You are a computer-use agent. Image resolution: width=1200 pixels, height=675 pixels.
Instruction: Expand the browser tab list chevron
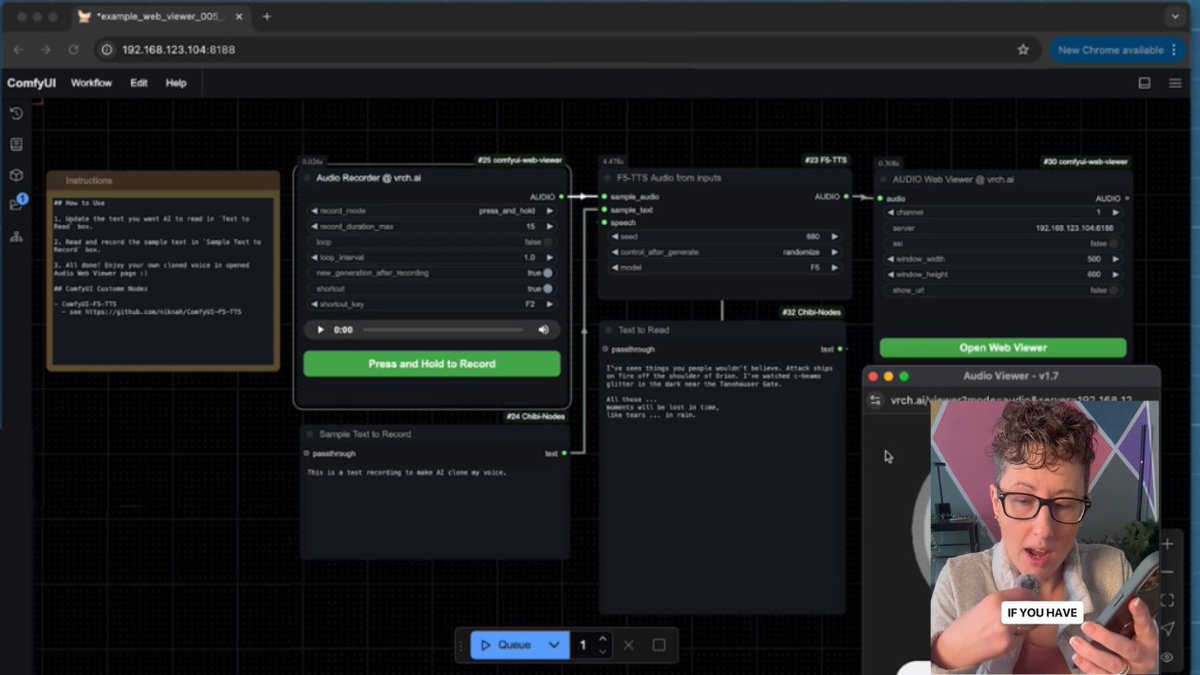pos(1175,17)
